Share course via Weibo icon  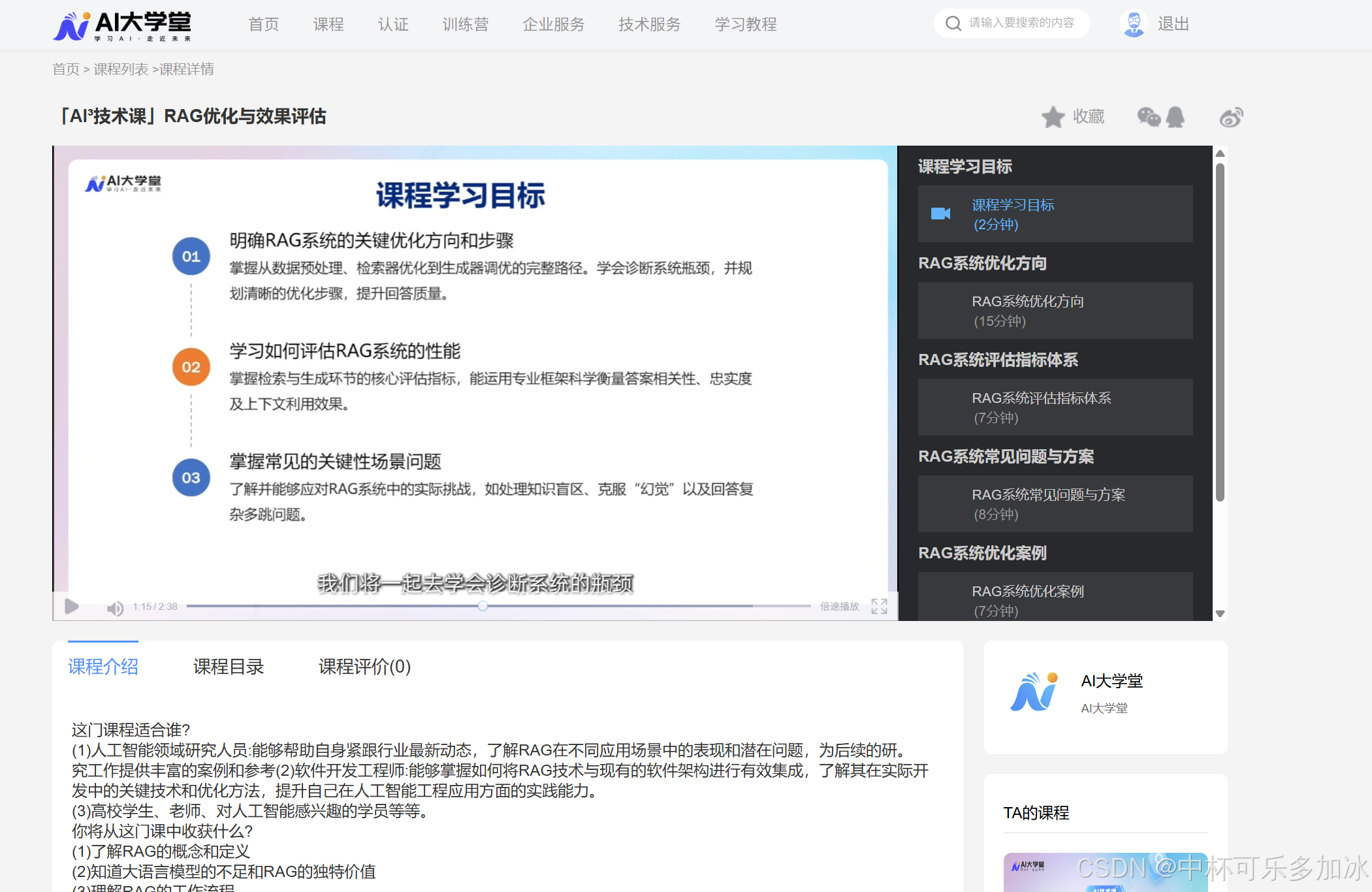tap(1231, 118)
